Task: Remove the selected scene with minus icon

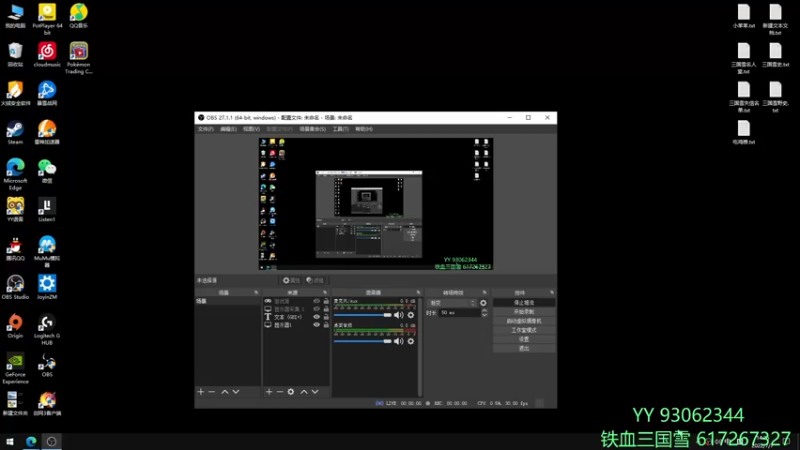Action: 212,392
